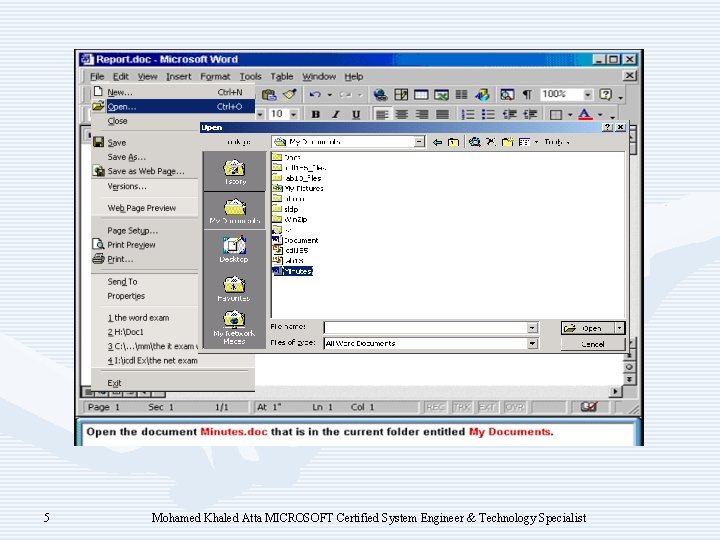Open Tables and Borders toolbar icon
The image size is (720, 540).
tap(401, 95)
